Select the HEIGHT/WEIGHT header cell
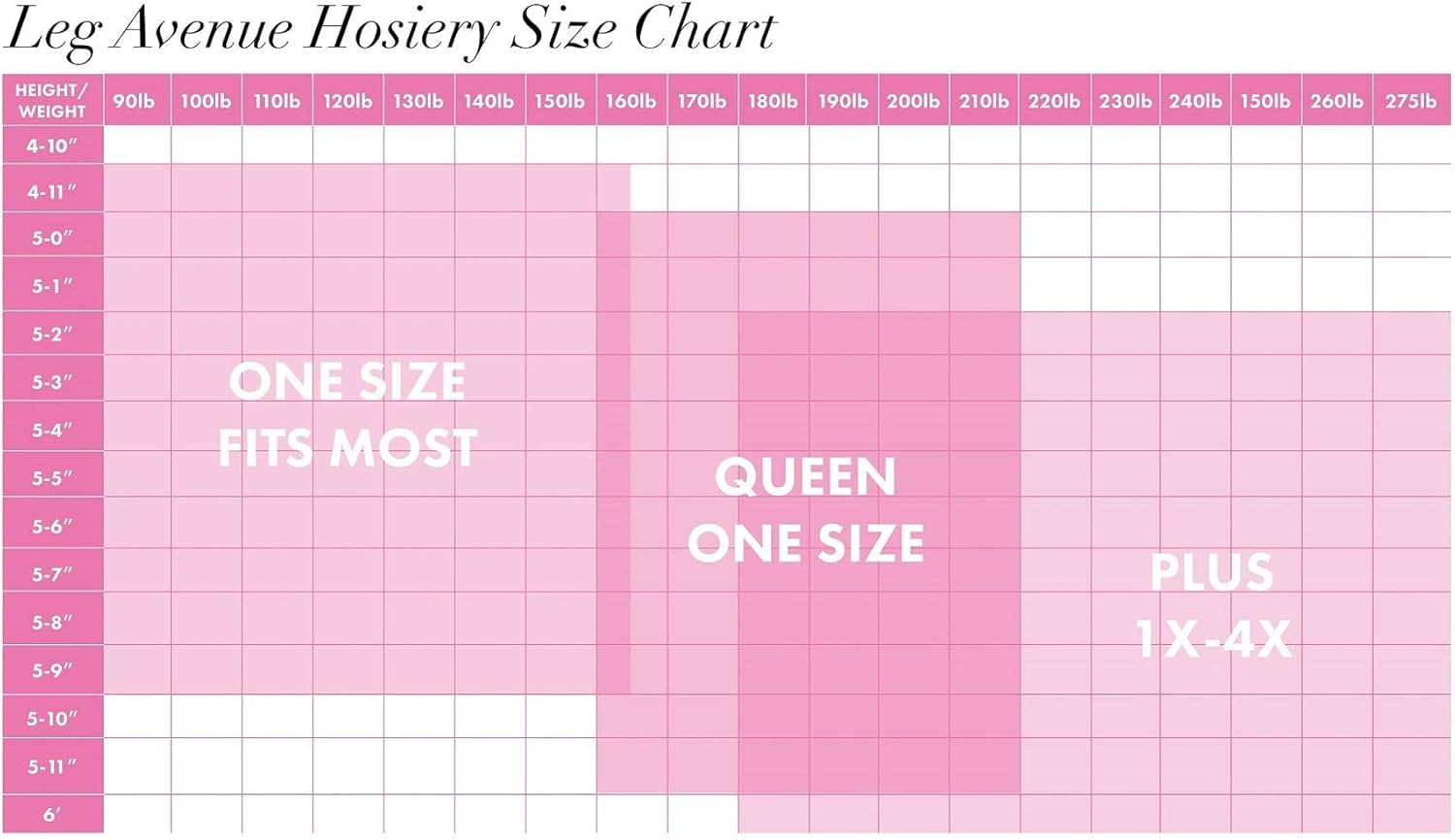The height and width of the screenshot is (840, 1455). [52, 100]
